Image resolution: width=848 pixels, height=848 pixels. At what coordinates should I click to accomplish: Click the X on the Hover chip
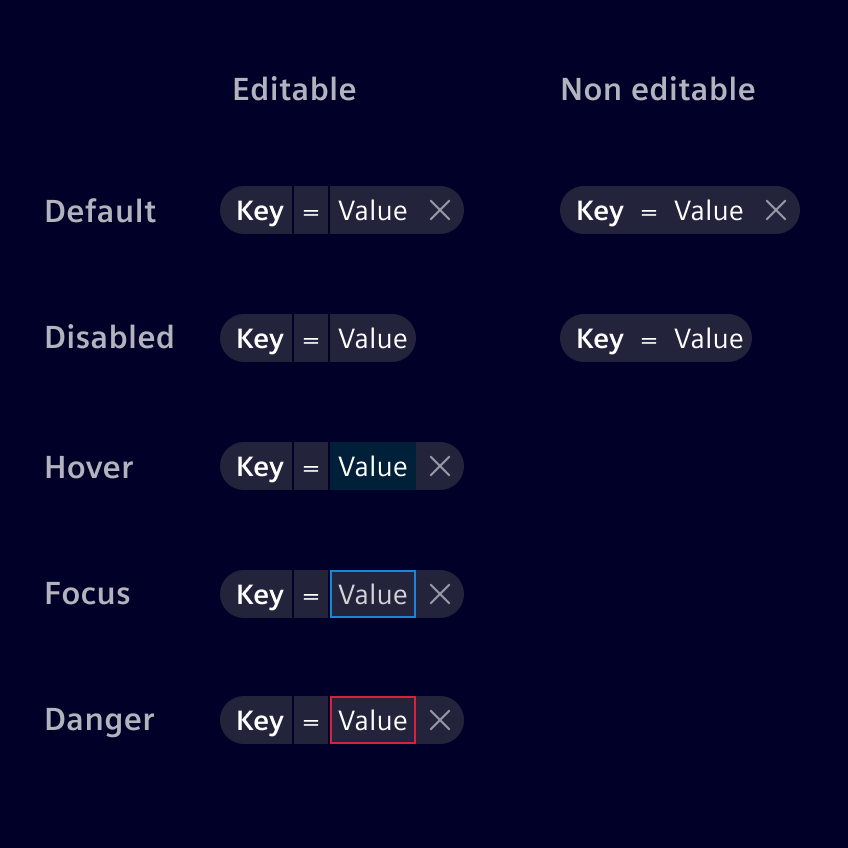(440, 466)
